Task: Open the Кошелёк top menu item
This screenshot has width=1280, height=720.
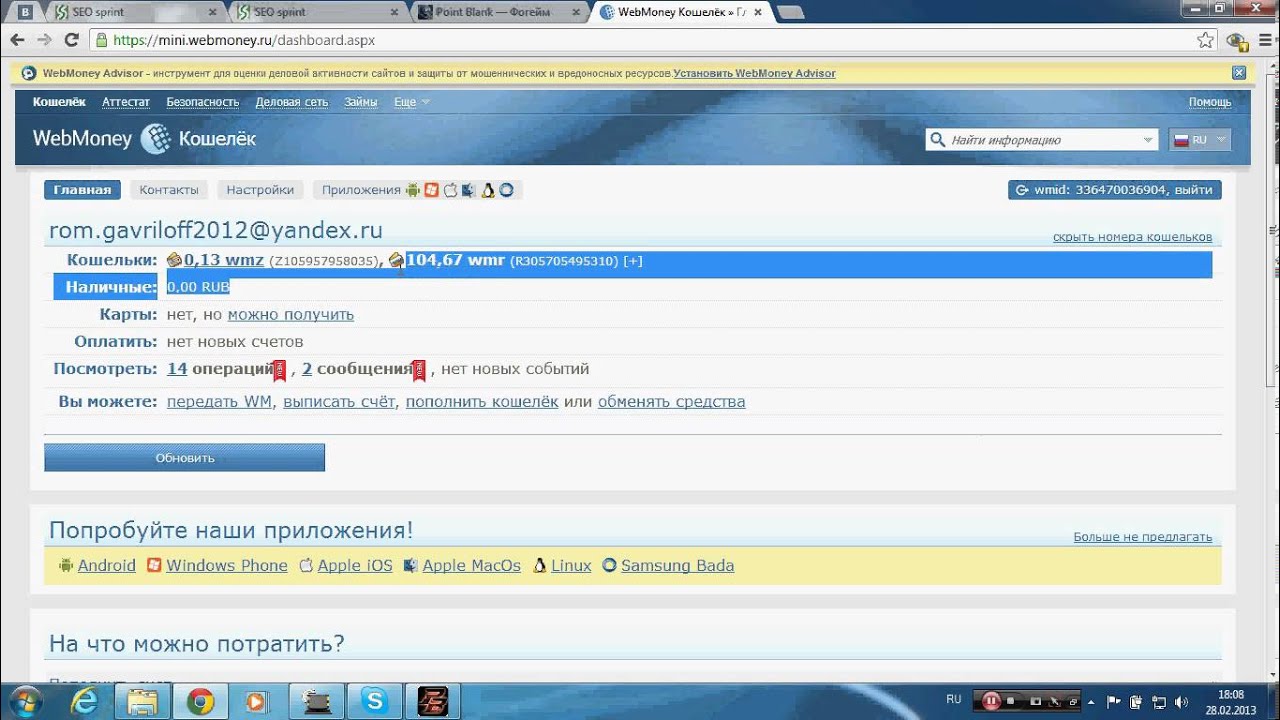Action: click(59, 102)
